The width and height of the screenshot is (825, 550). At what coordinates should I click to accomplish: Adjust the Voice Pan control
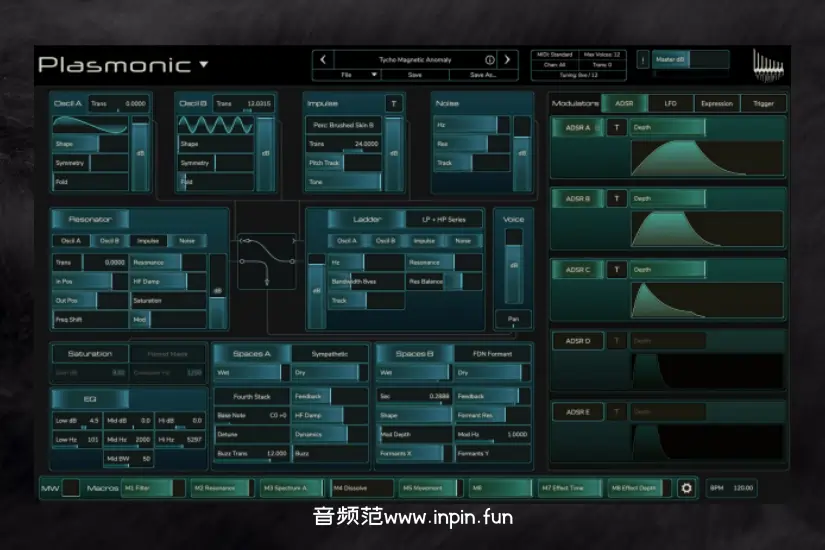point(513,319)
